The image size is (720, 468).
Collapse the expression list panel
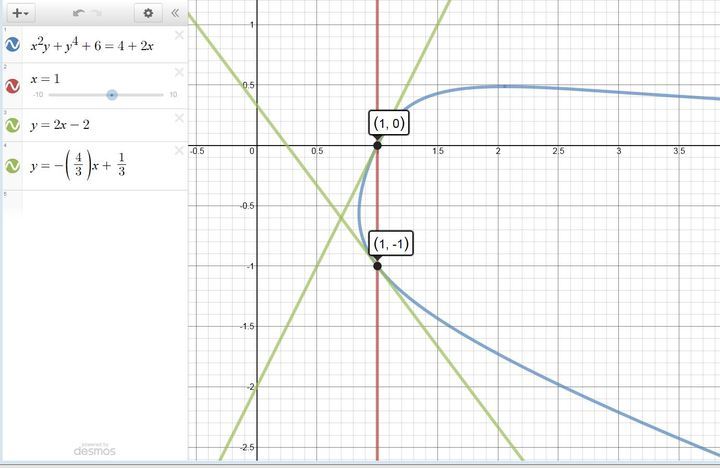[175, 13]
